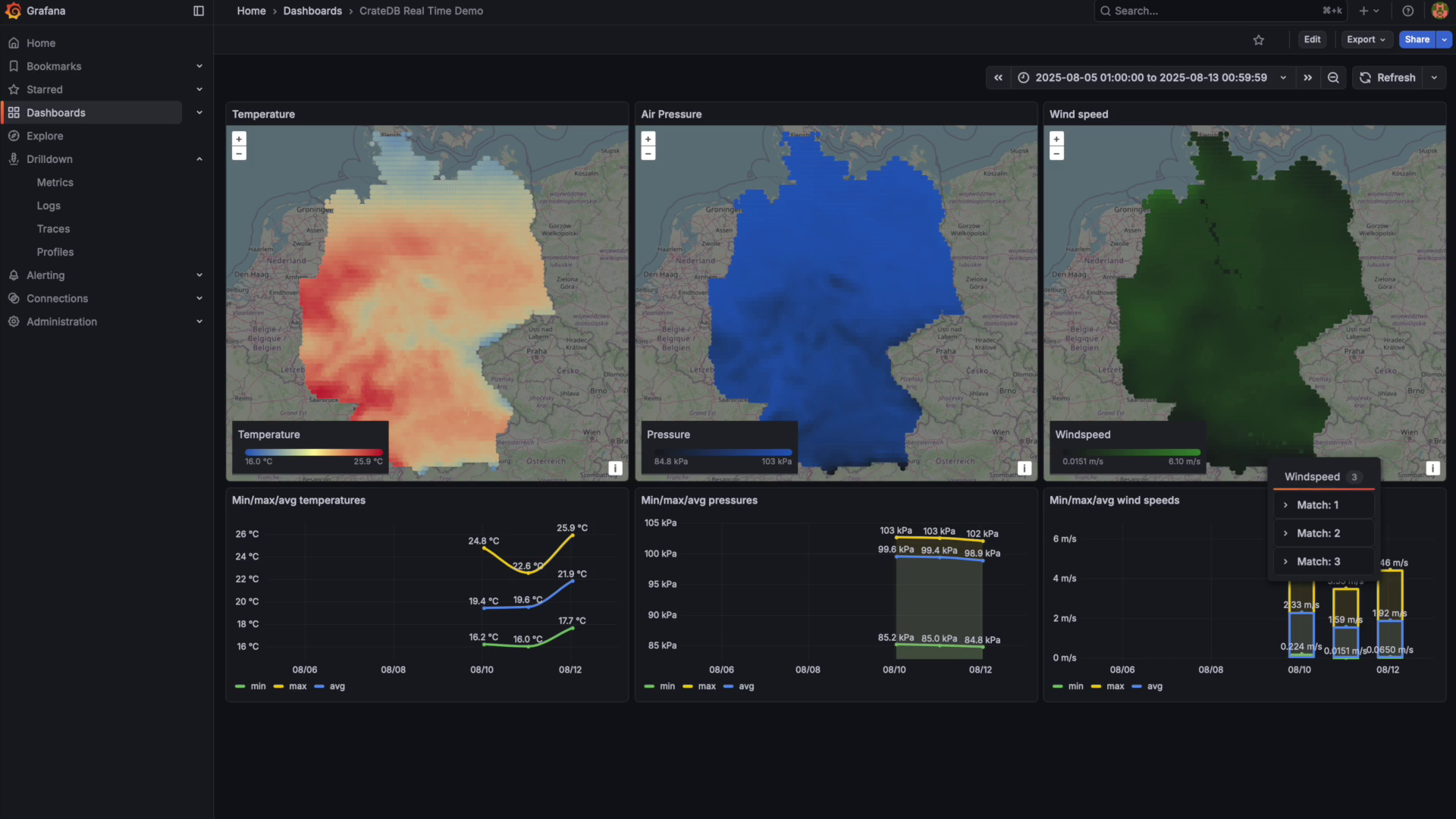1456x819 pixels.
Task: Click the Refresh button
Action: point(1388,77)
